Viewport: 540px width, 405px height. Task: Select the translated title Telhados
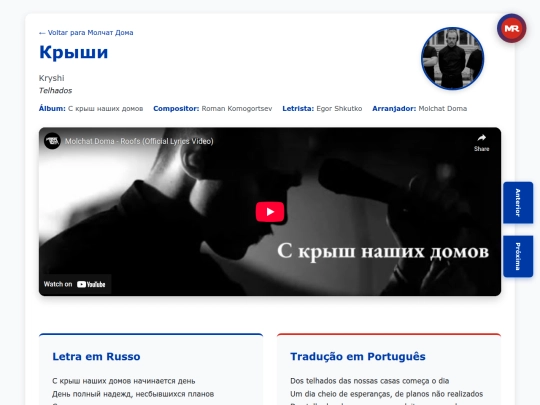pyautogui.click(x=55, y=91)
